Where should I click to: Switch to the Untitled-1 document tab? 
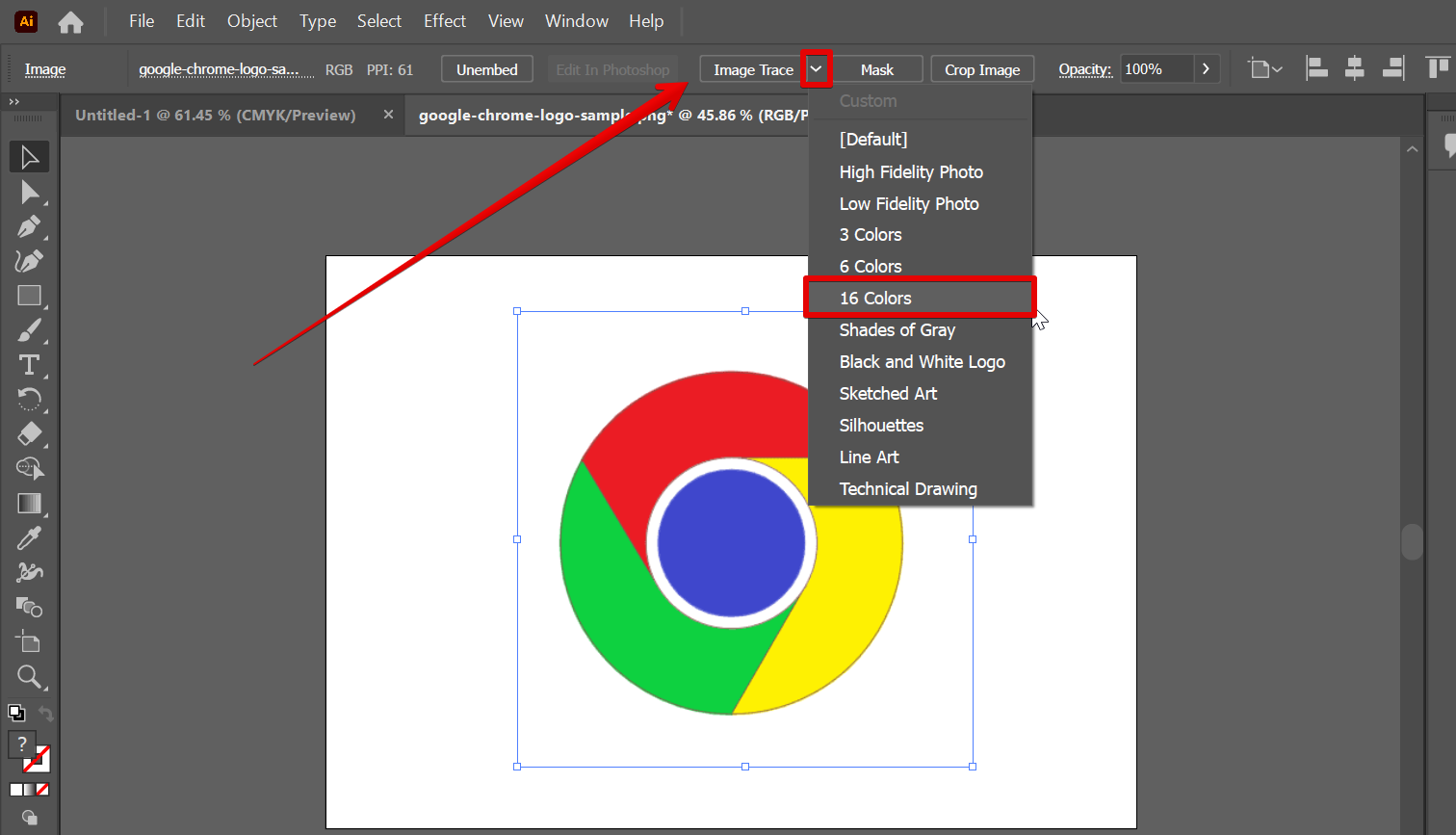pos(216,115)
